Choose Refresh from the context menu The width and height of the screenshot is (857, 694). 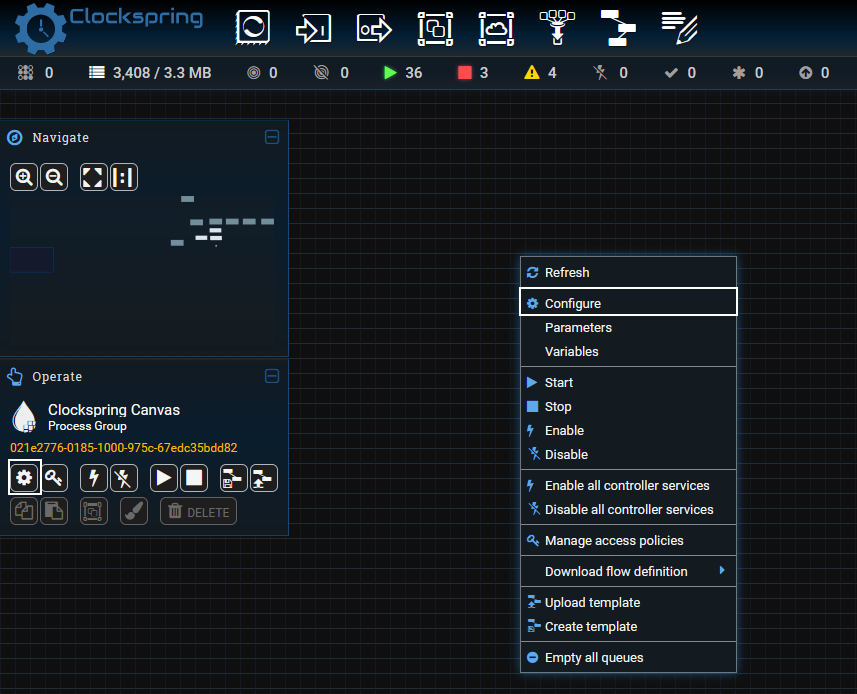coord(628,272)
